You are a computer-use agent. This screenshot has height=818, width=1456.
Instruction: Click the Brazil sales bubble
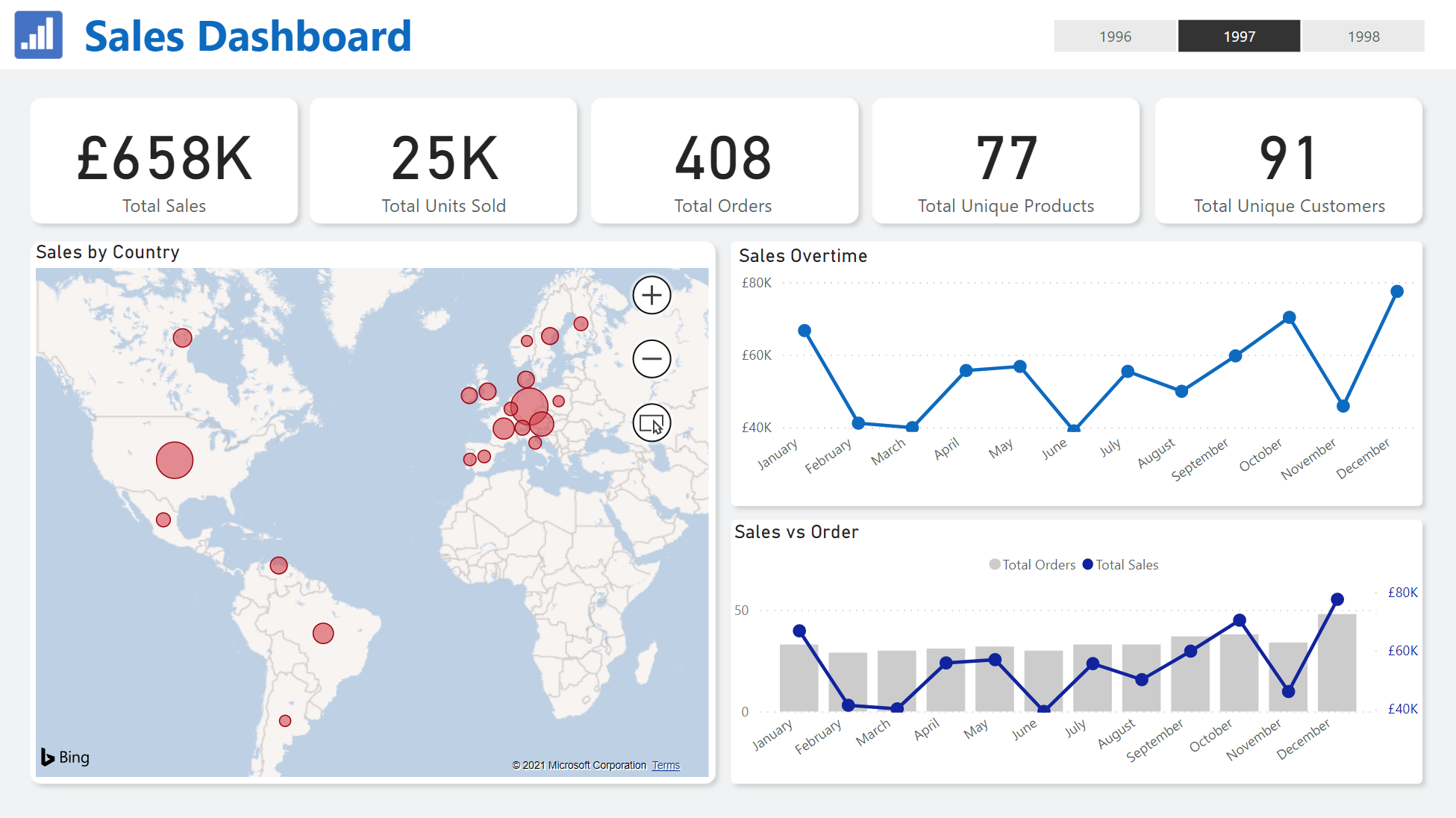point(323,634)
